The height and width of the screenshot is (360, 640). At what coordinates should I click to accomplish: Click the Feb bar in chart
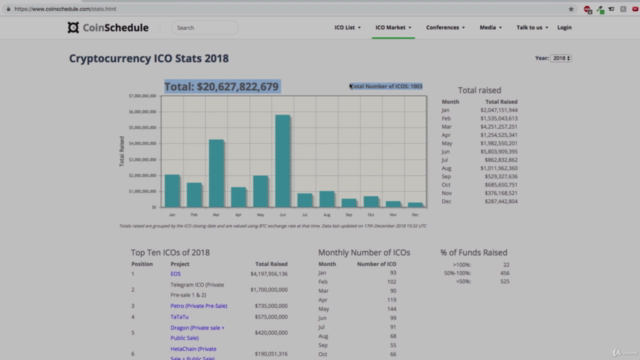(194, 195)
